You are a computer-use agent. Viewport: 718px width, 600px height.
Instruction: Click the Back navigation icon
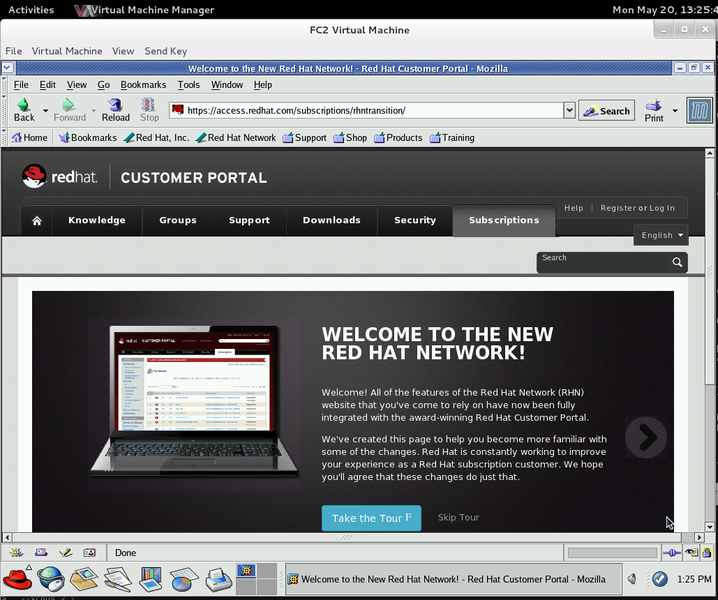[24, 105]
